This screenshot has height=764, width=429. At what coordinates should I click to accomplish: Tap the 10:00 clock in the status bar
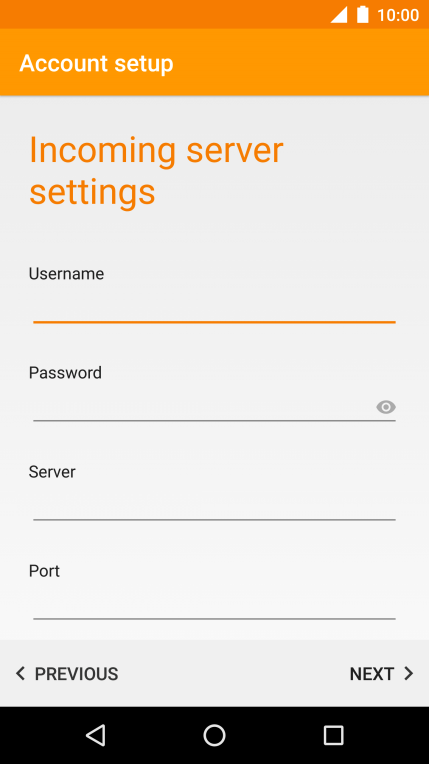[398, 15]
